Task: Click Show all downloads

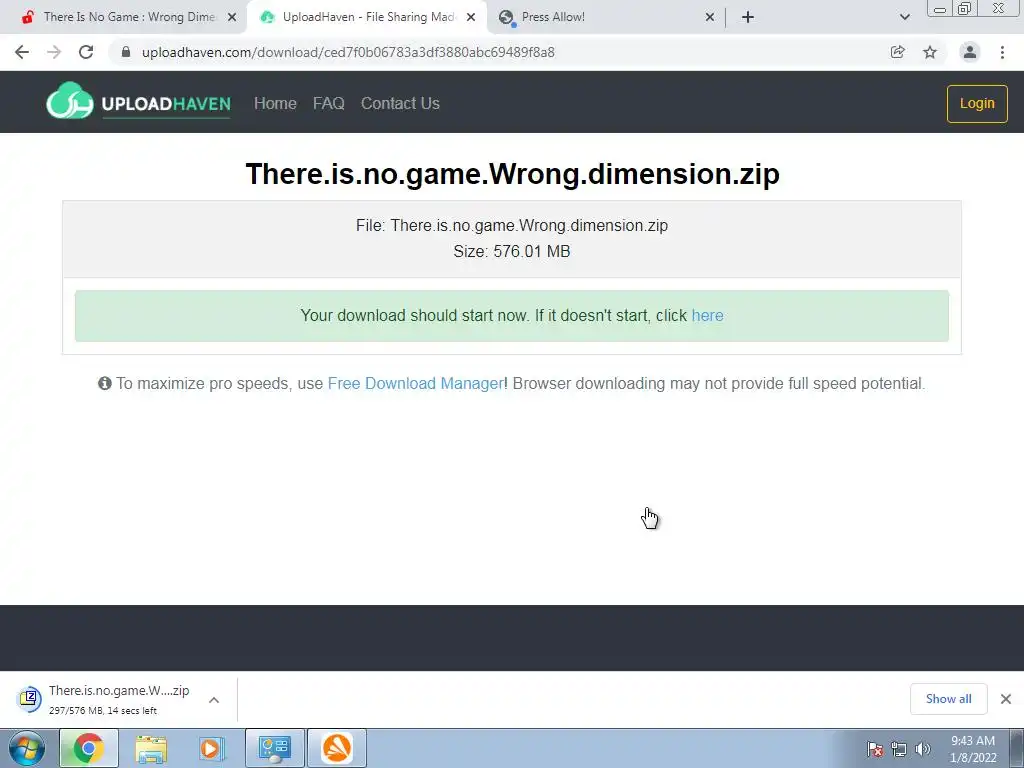Action: [948, 699]
